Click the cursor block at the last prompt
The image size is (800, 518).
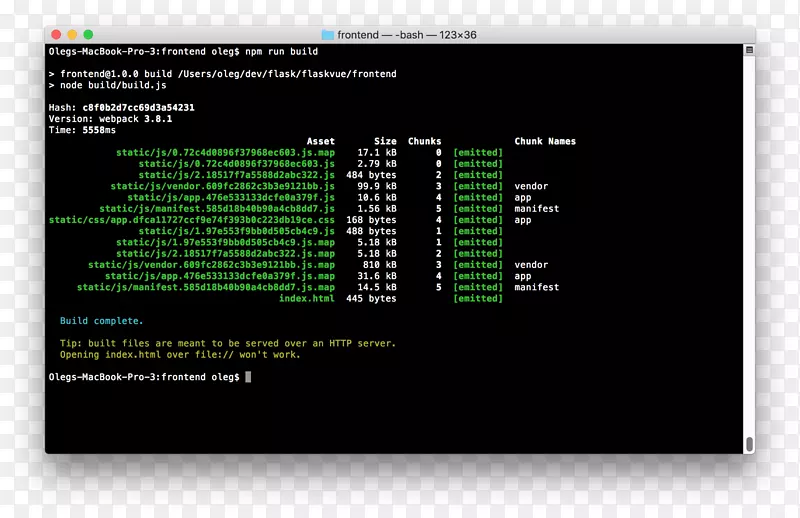[248, 377]
